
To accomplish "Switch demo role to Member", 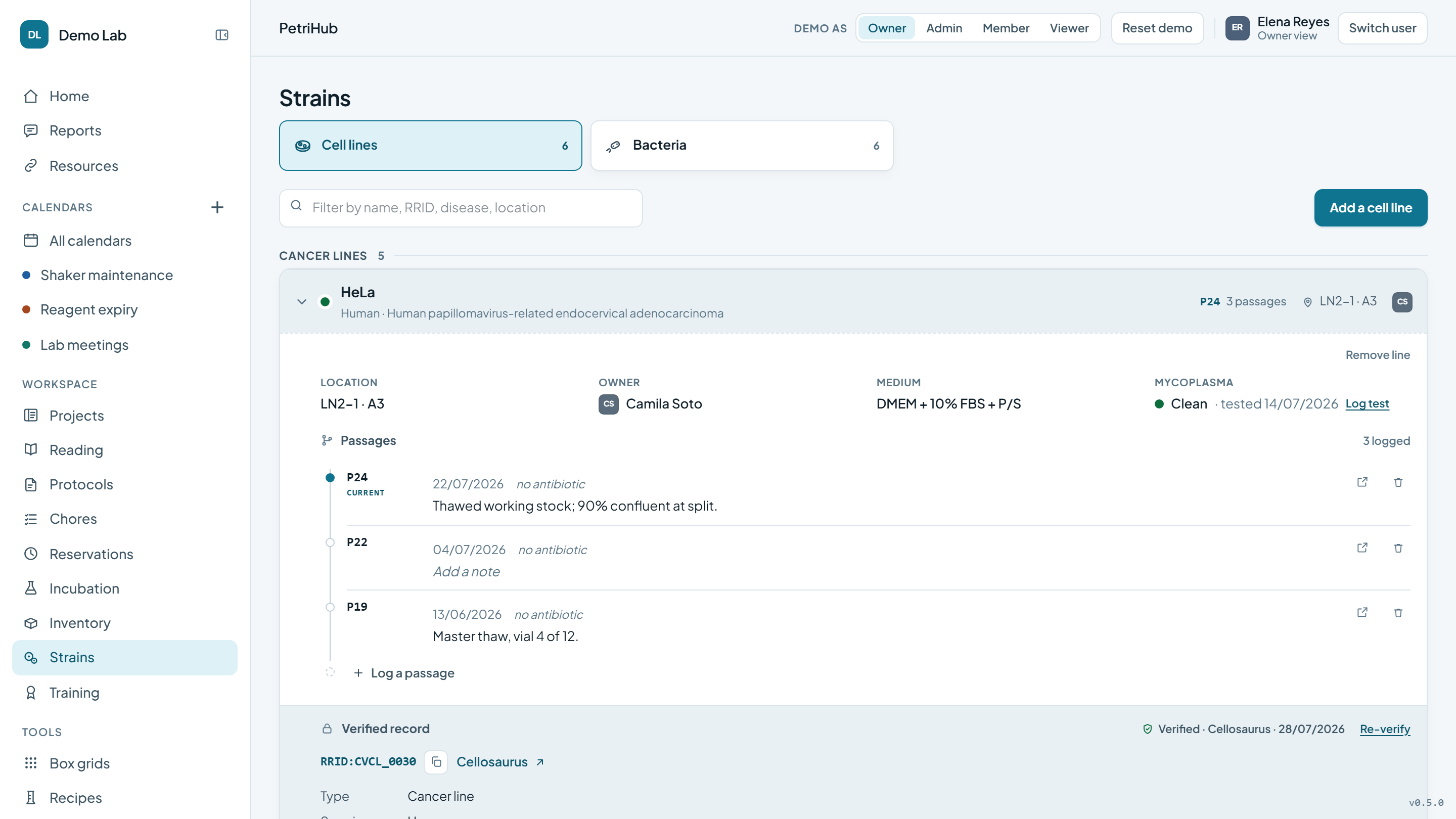I will (x=1006, y=28).
